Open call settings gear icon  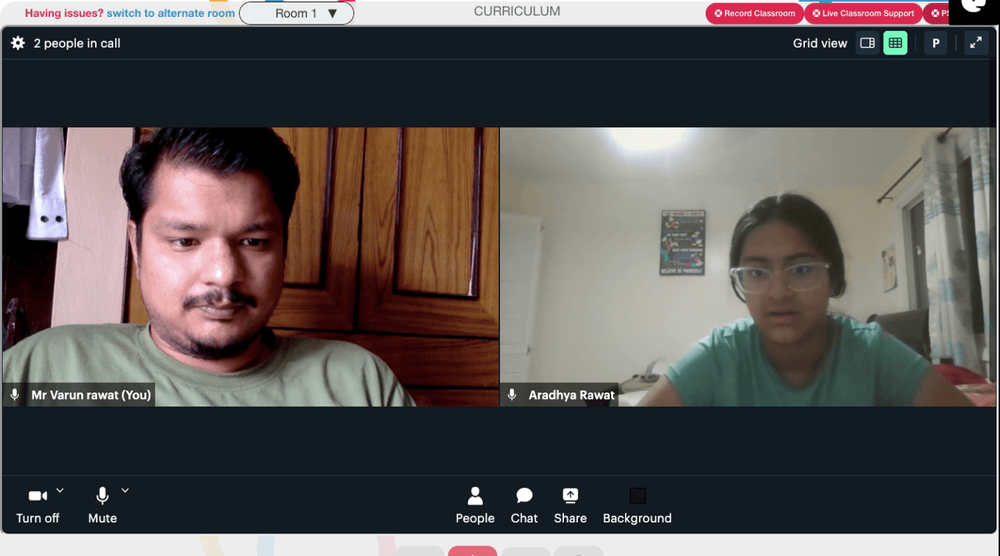[18, 43]
